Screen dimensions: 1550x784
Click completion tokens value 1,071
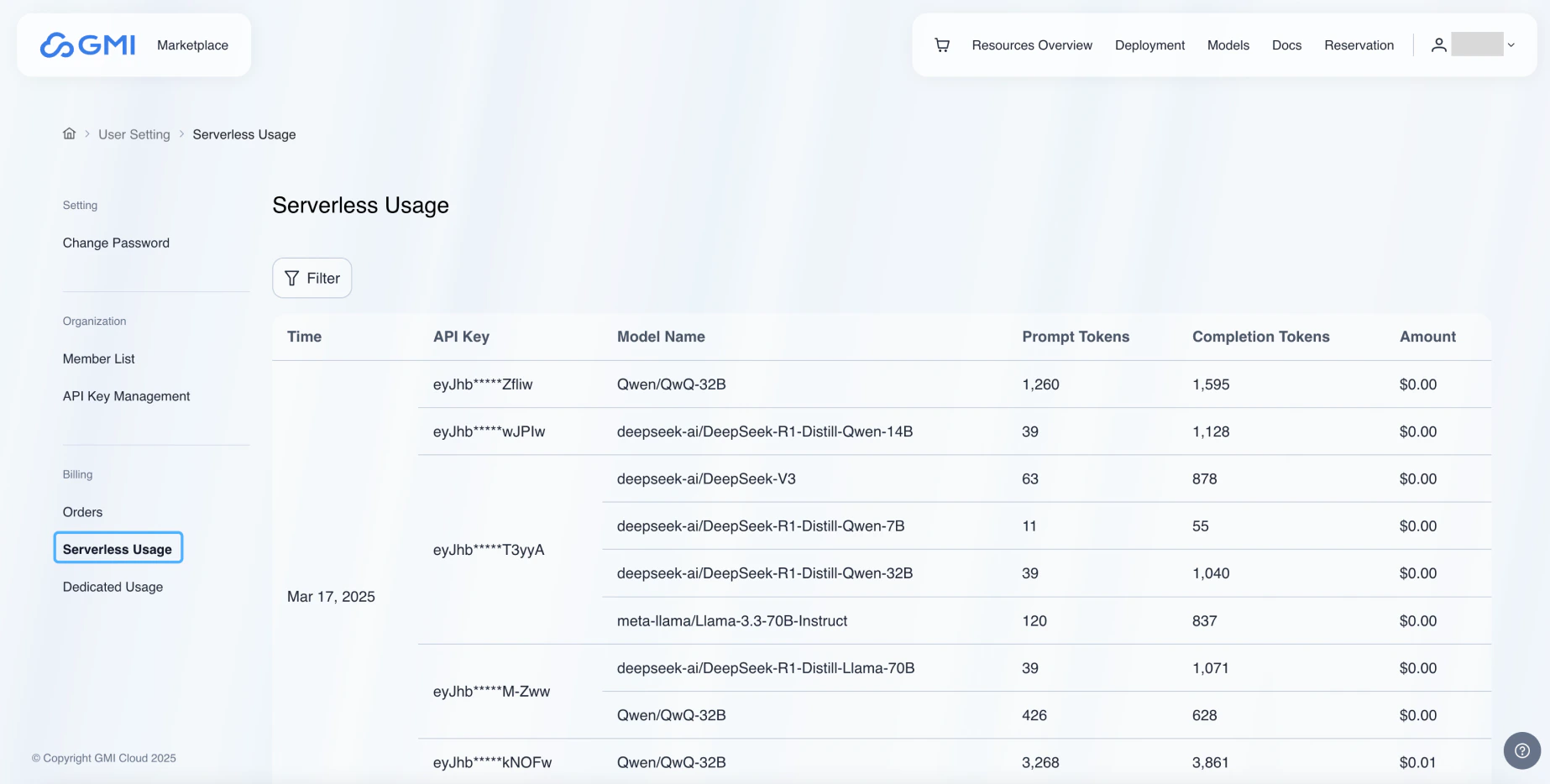1210,668
